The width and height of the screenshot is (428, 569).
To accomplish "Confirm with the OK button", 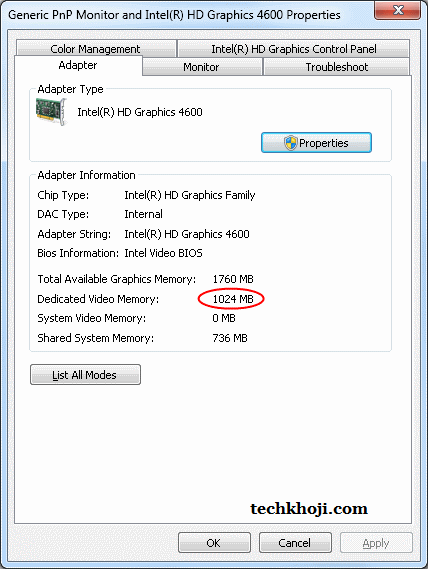I will (214, 543).
